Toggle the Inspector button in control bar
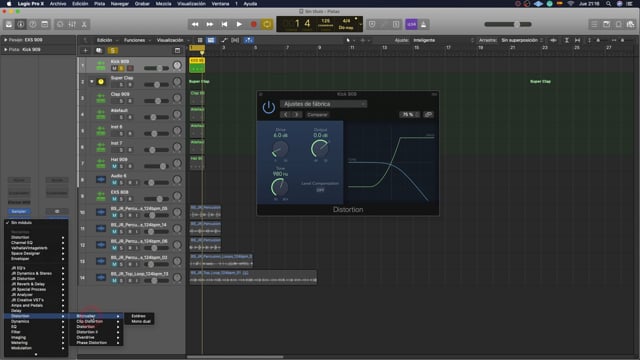Image resolution: width=640 pixels, height=360 pixels. (x=20, y=24)
